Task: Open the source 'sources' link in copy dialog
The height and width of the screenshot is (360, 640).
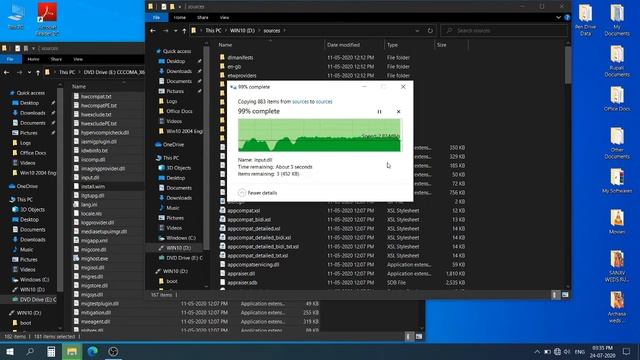Action: pos(300,102)
